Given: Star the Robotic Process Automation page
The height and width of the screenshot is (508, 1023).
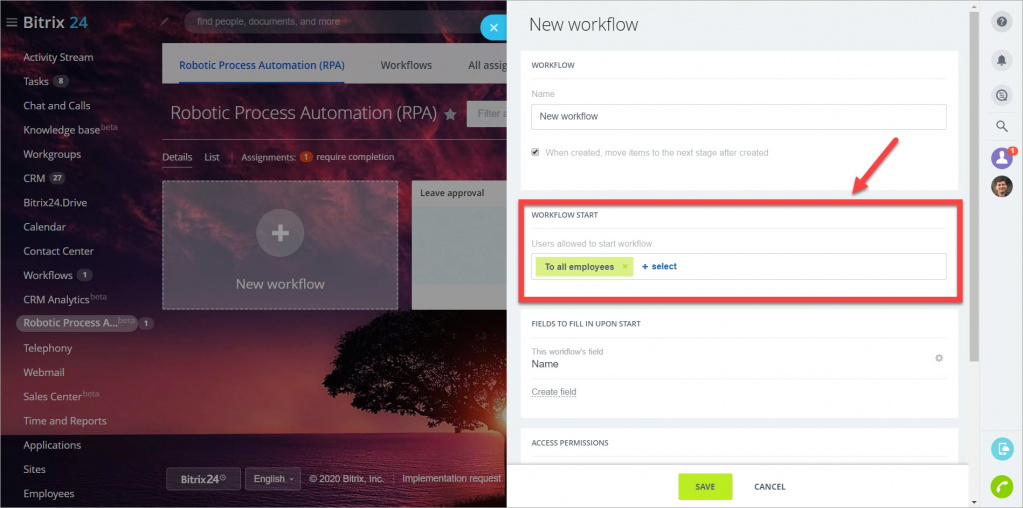Looking at the screenshot, I should [450, 114].
